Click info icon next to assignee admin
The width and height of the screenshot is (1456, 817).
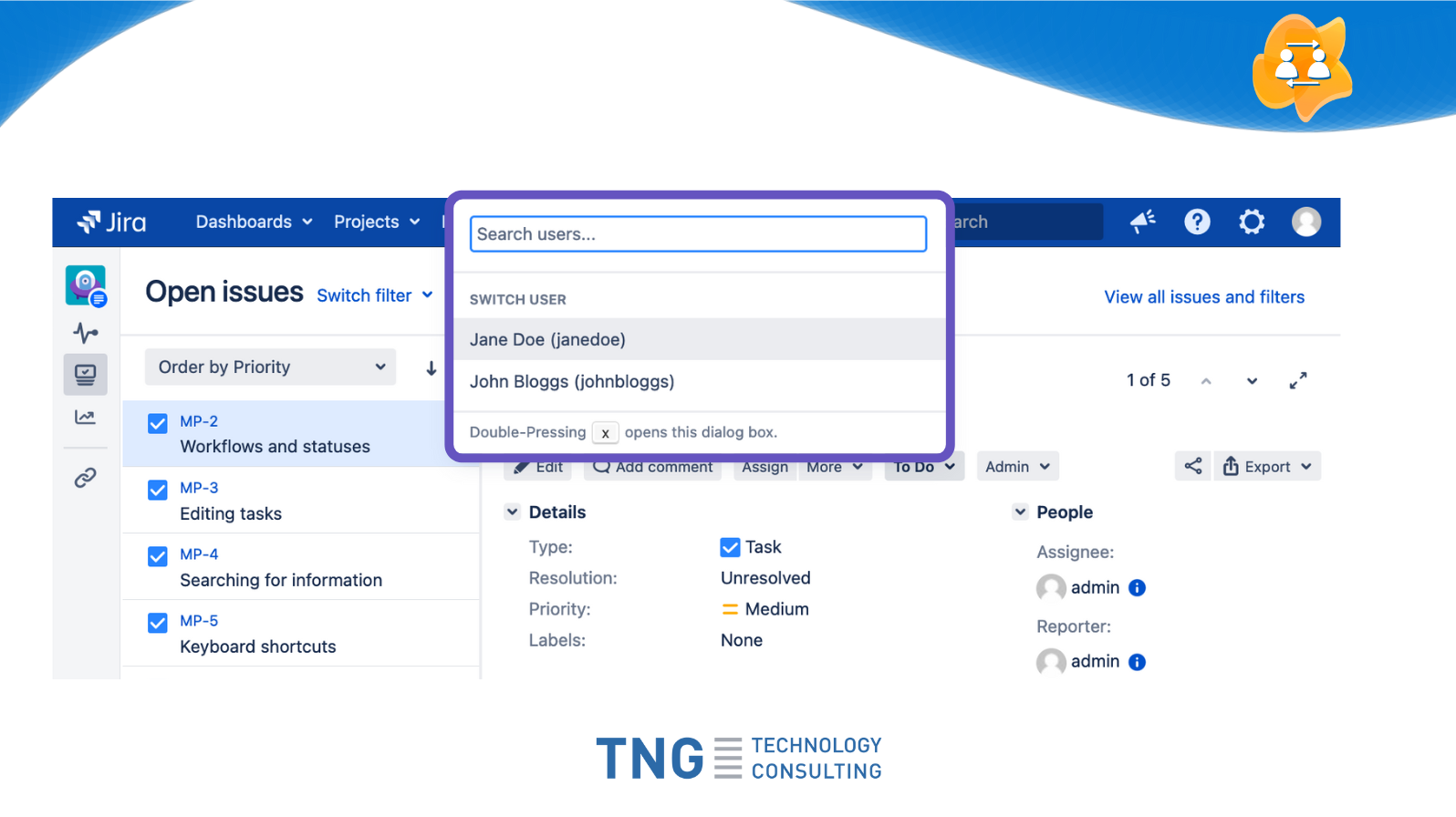tap(1137, 588)
